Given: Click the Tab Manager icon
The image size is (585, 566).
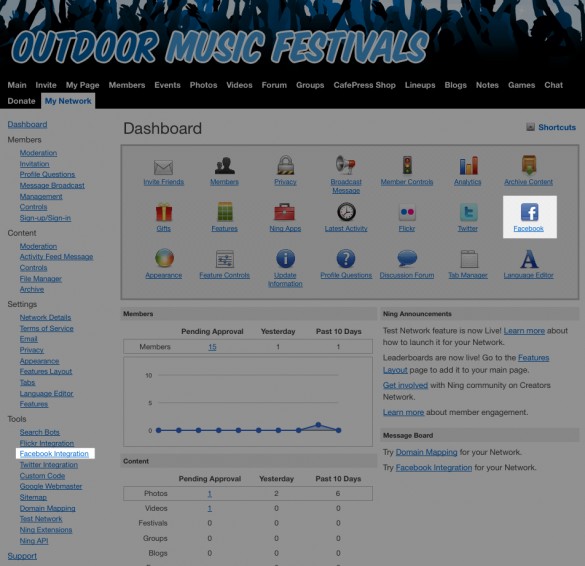Looking at the screenshot, I should 469,259.
